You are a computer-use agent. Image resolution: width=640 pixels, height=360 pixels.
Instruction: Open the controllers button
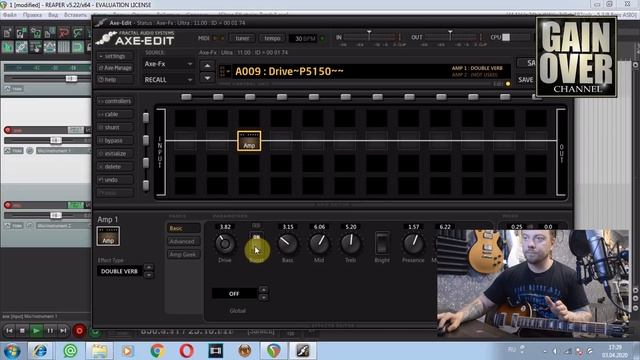(115, 101)
